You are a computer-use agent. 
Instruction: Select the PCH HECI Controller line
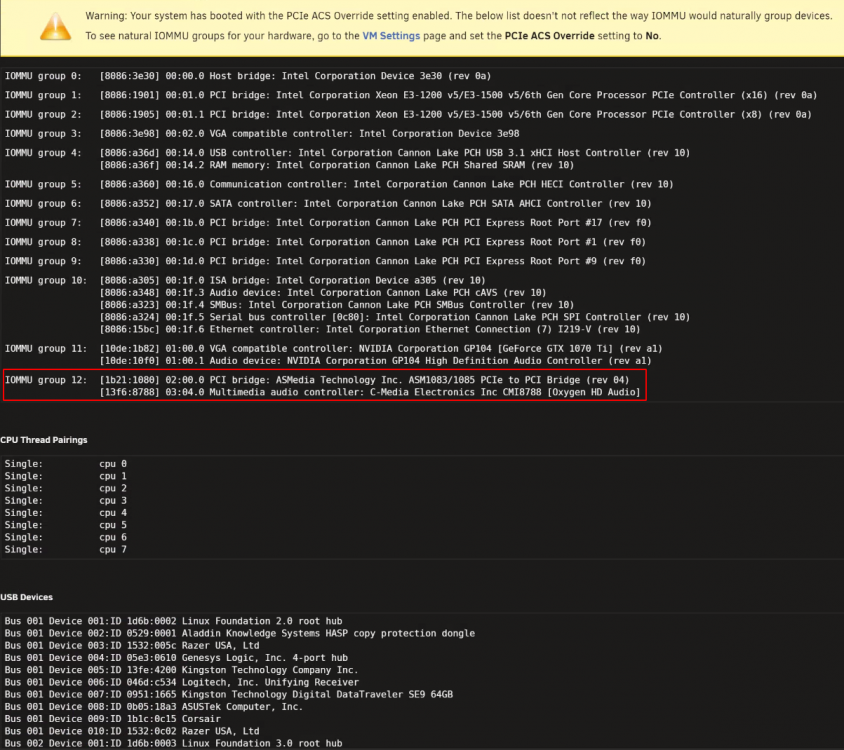pos(339,184)
